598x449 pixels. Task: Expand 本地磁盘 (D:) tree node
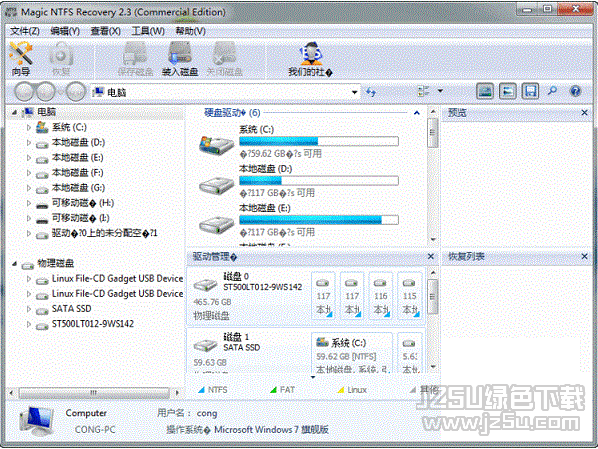(x=29, y=143)
